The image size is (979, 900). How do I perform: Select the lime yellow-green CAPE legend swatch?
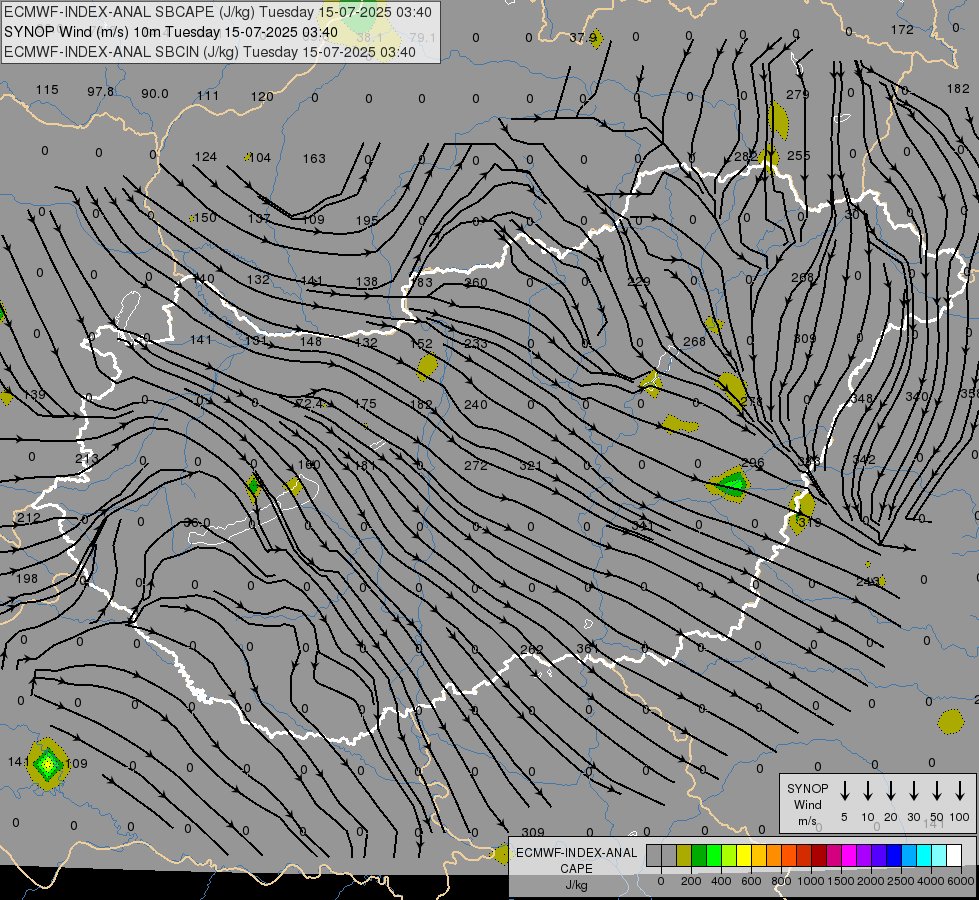(x=729, y=856)
